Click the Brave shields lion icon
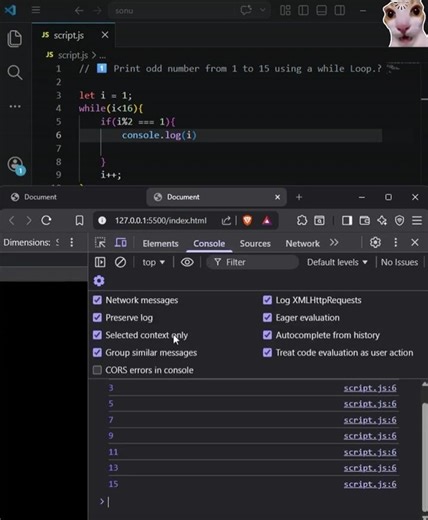 pyautogui.click(x=247, y=220)
